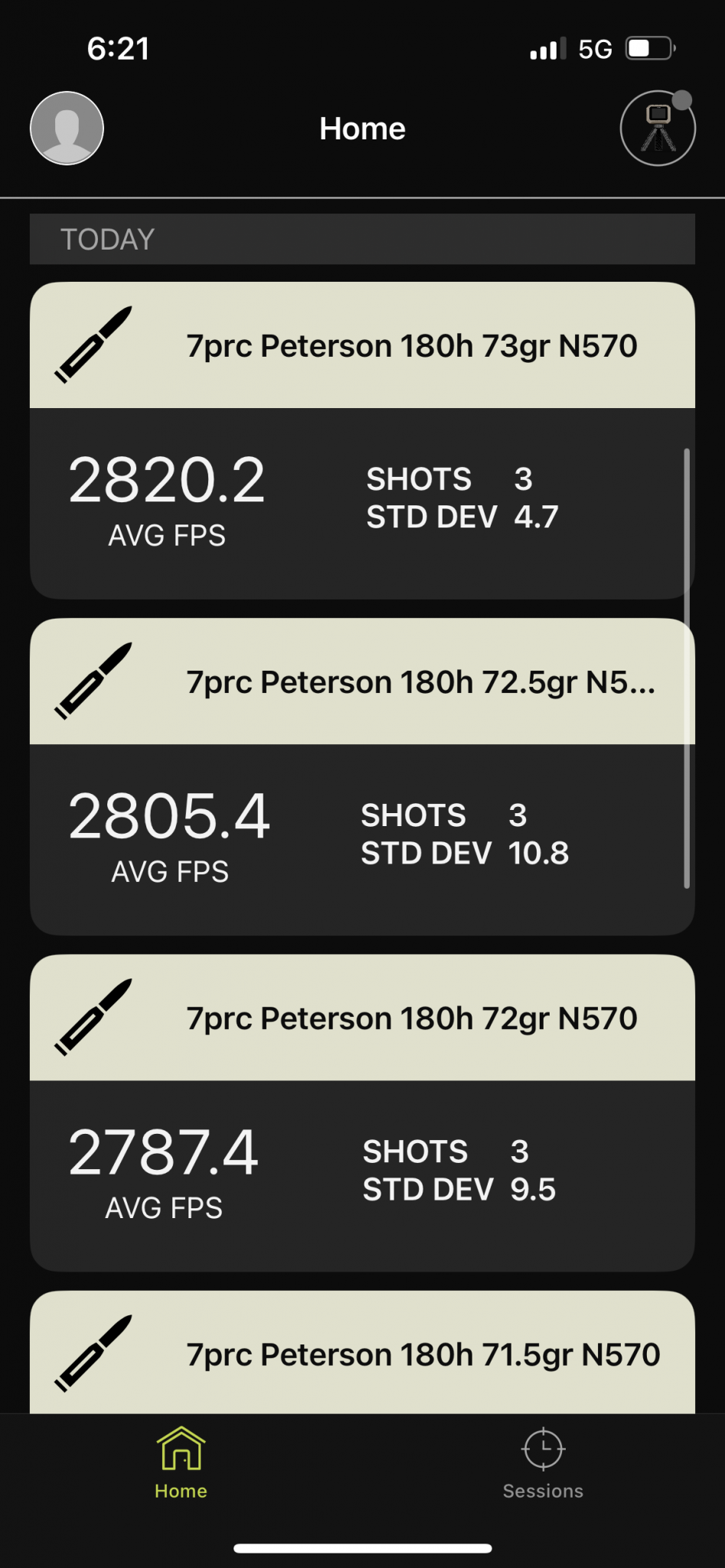Tap bullet icon on 72gr N570 card
Screen dimensions: 725x1568
pyautogui.click(x=93, y=1017)
